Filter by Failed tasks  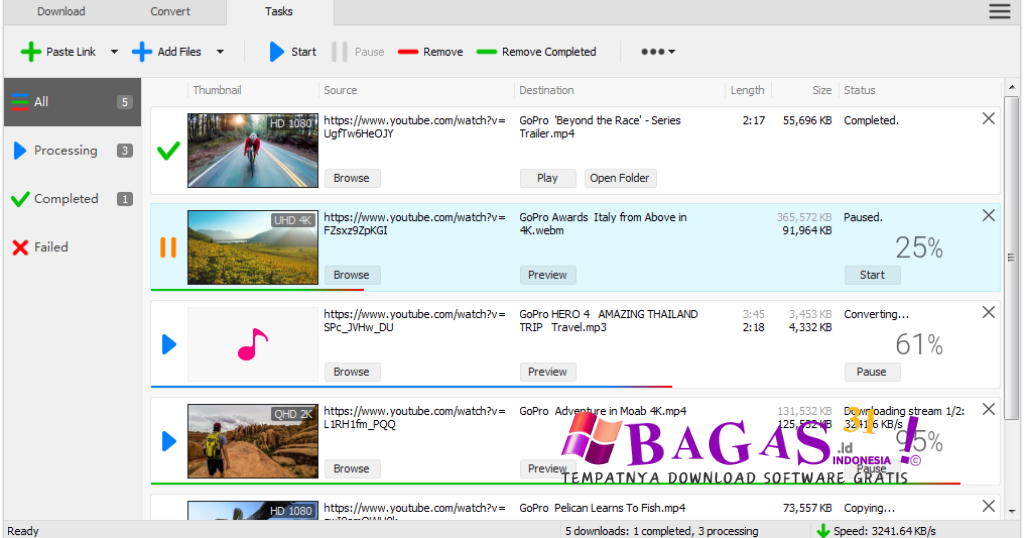pyautogui.click(x=72, y=247)
